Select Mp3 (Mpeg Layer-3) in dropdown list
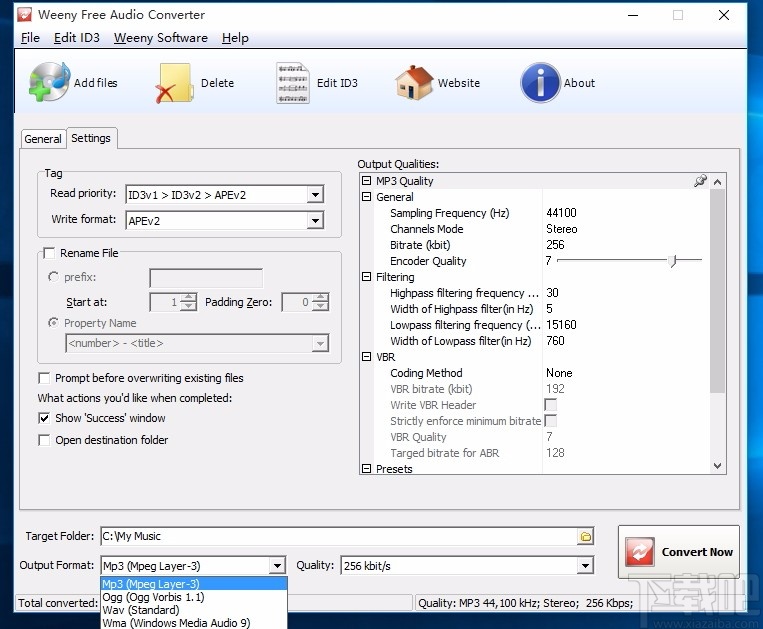The image size is (763, 629). (x=194, y=584)
